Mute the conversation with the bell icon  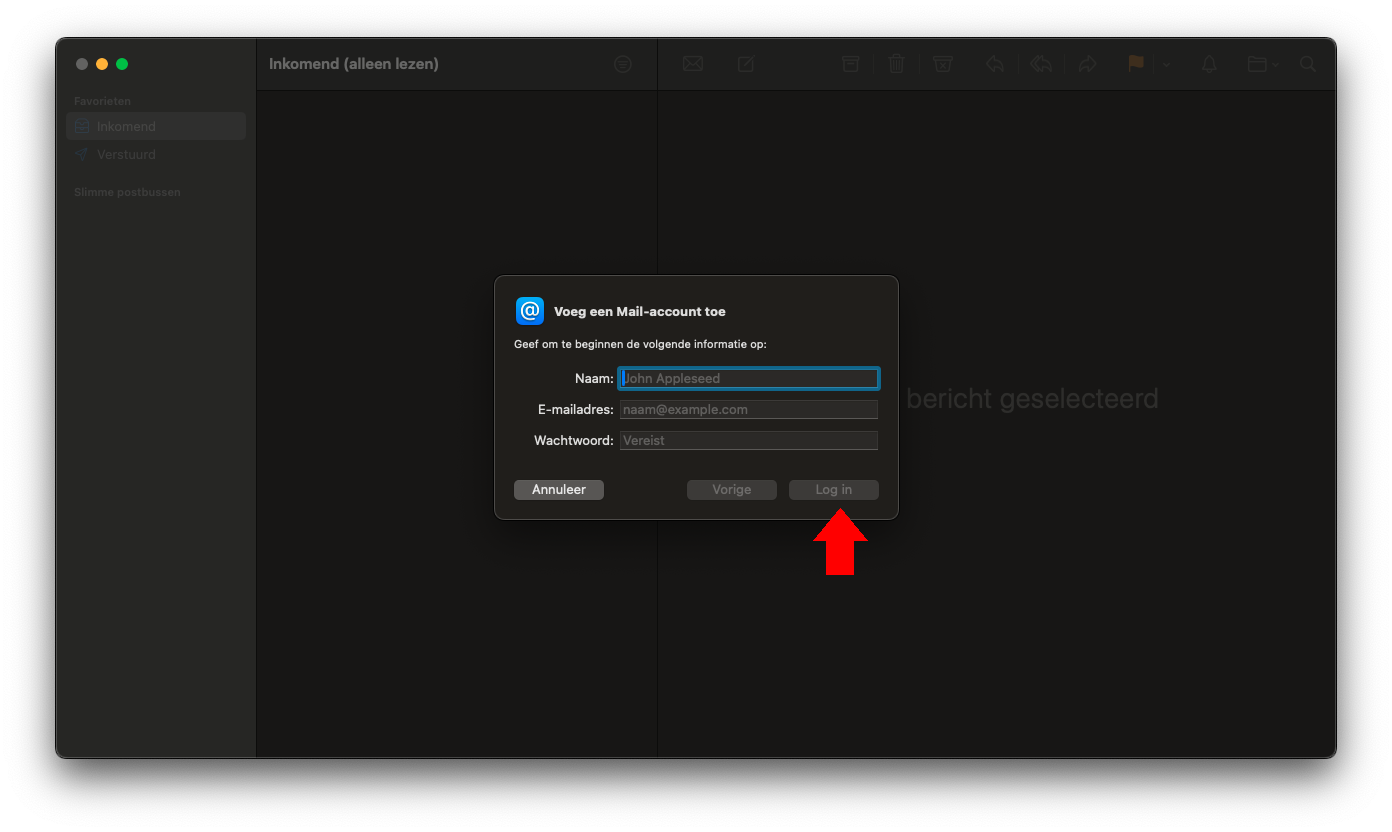coord(1208,63)
